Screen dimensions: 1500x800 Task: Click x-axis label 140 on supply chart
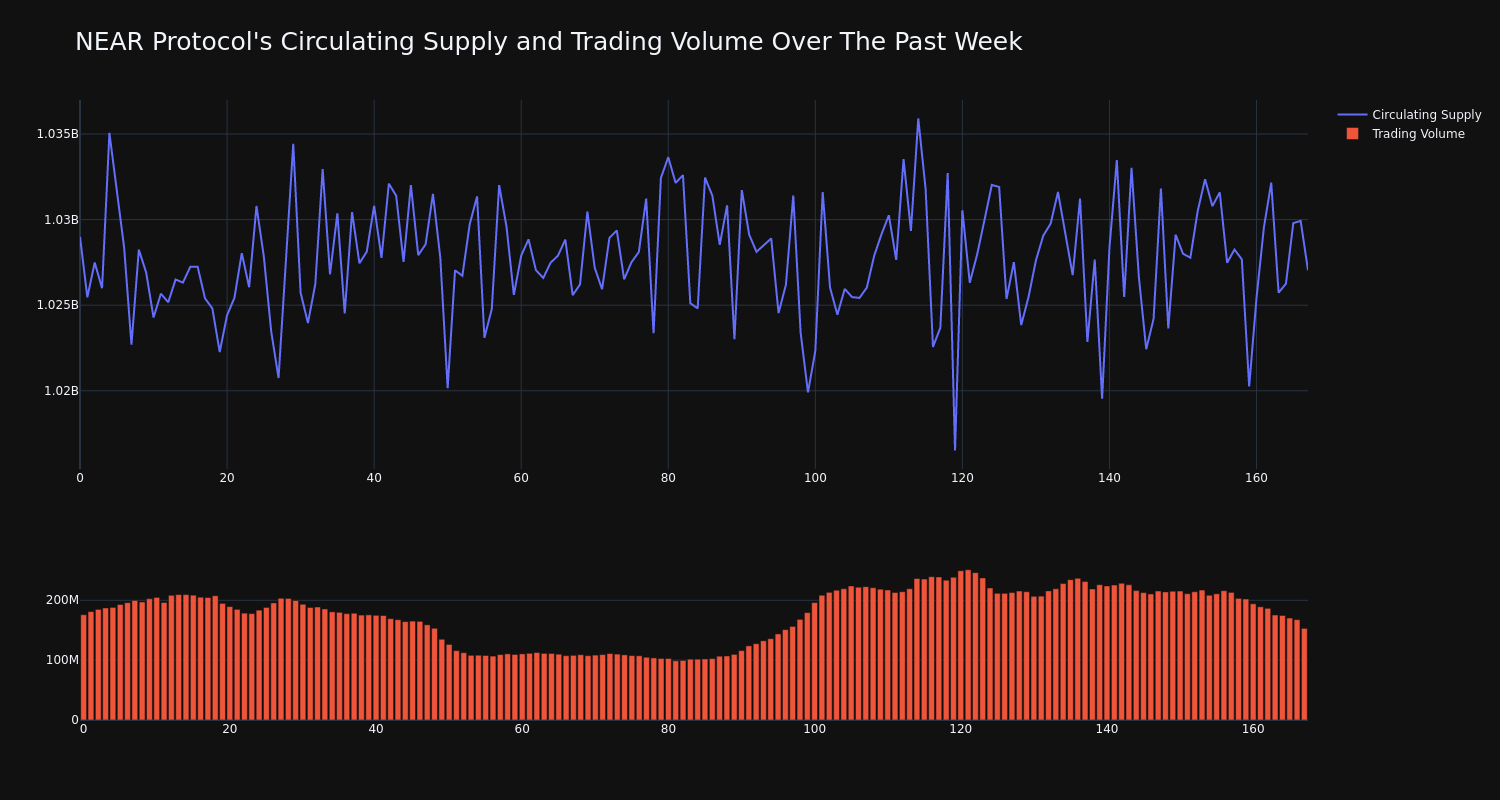pyautogui.click(x=1109, y=478)
